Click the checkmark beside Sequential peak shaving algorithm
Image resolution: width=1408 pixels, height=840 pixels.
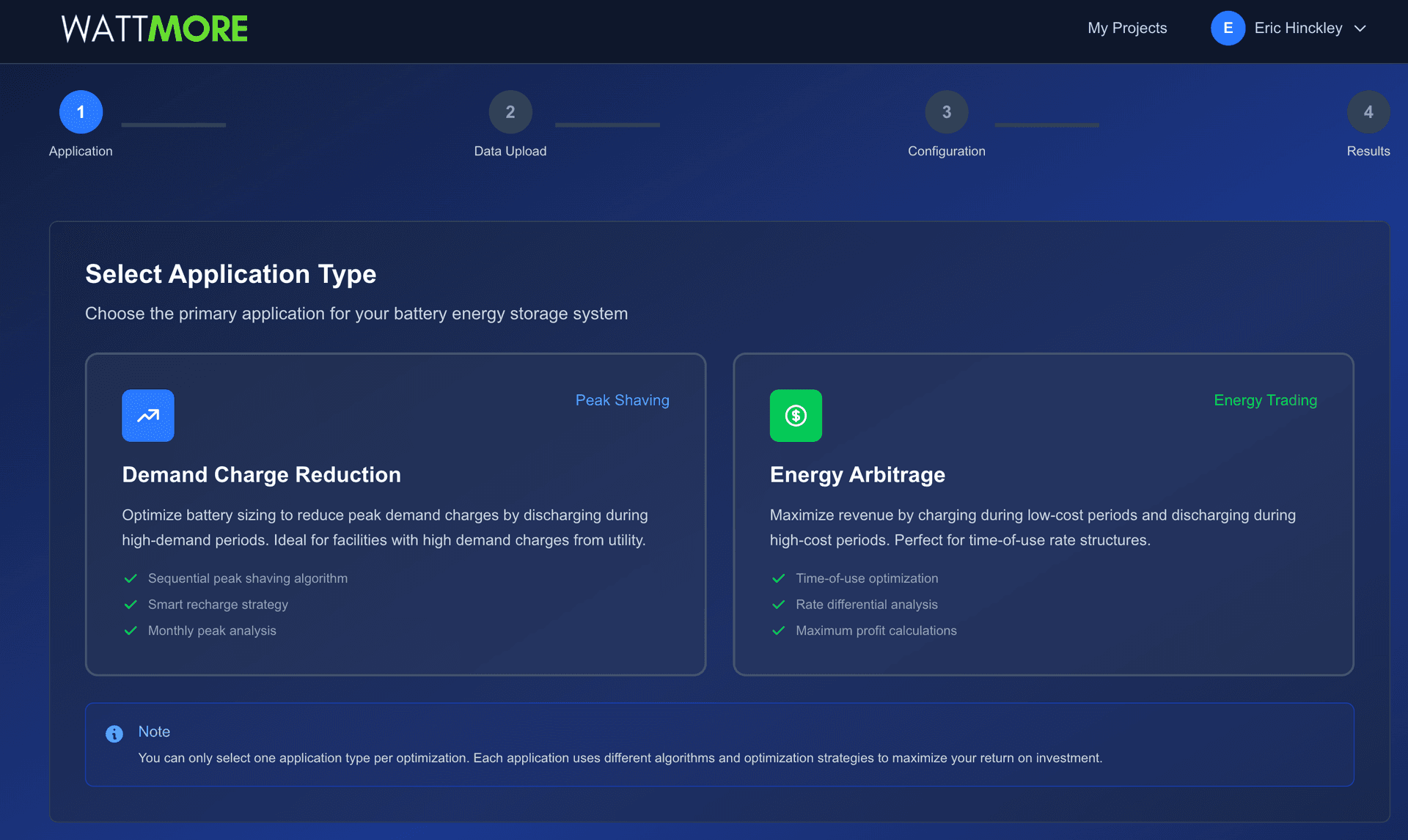click(131, 578)
